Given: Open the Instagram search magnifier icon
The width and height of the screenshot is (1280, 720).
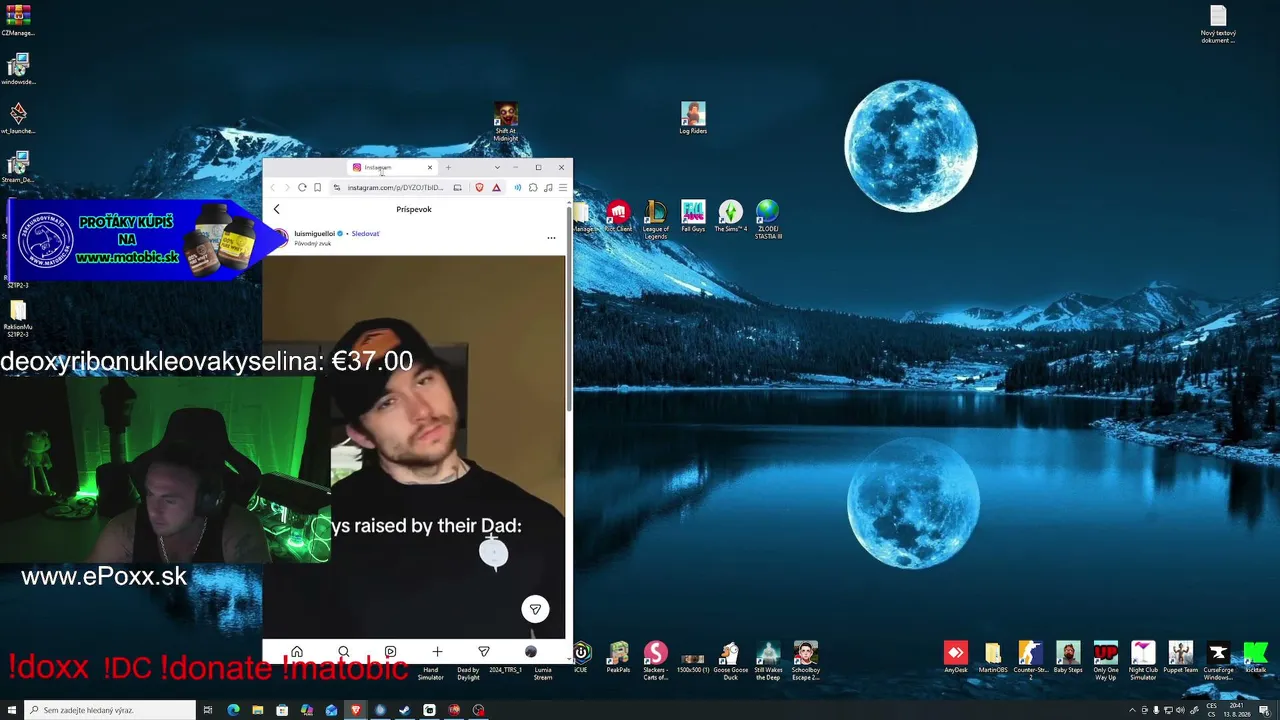Looking at the screenshot, I should pyautogui.click(x=344, y=652).
